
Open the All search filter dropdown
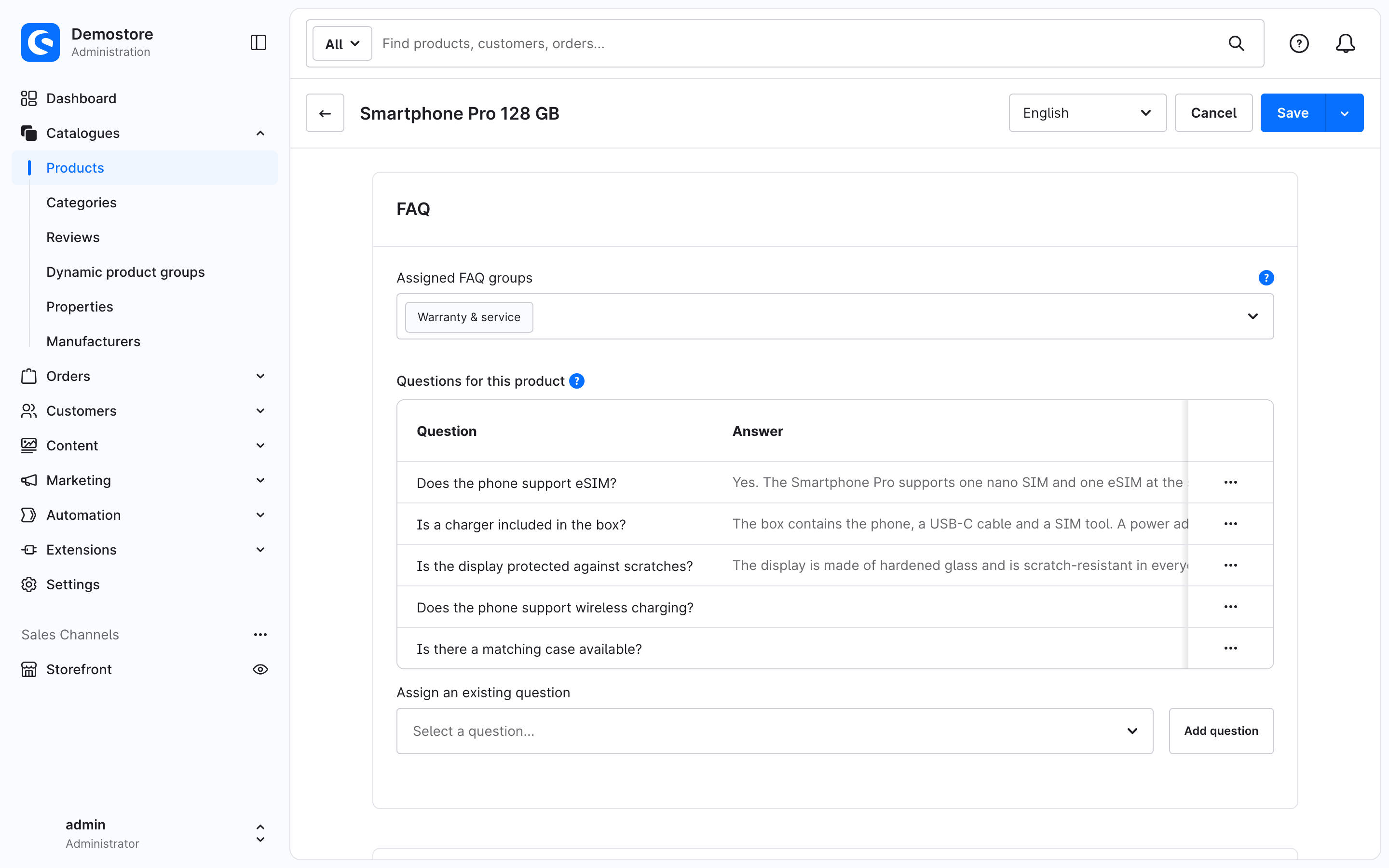[x=342, y=43]
